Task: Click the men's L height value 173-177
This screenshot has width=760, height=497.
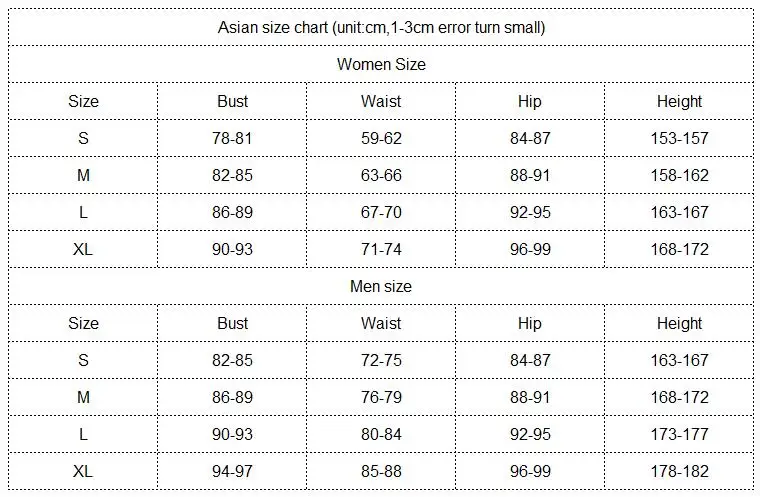Action: [680, 434]
